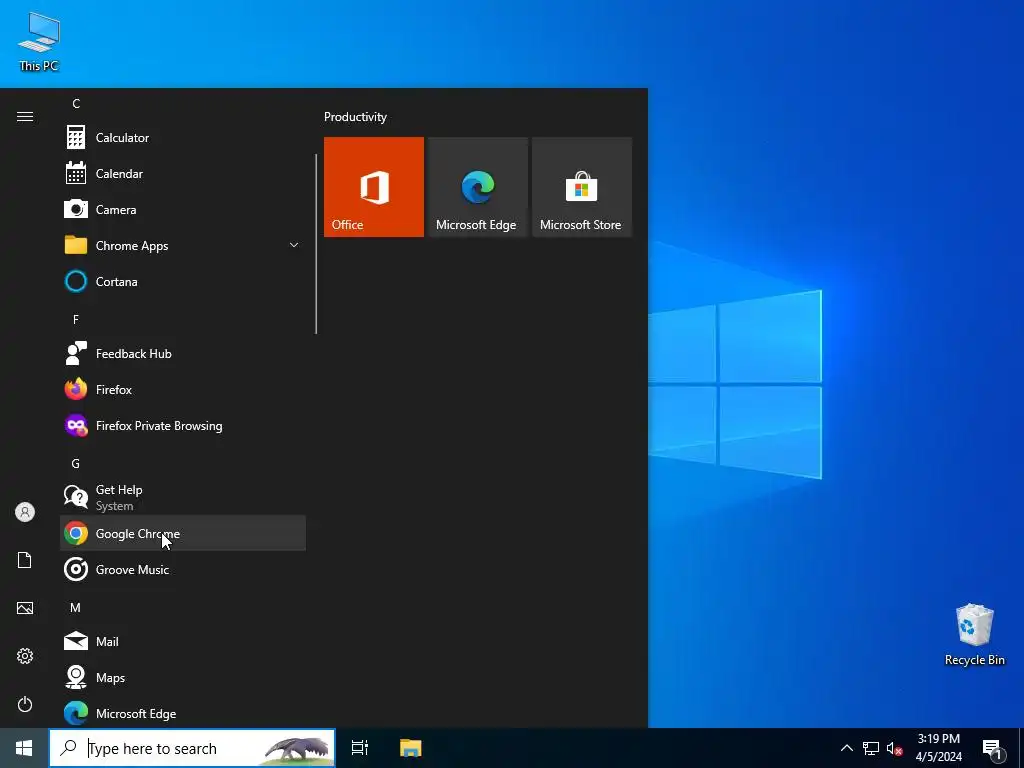Launch Firefox browser
This screenshot has width=1024, height=768.
[x=183, y=390]
